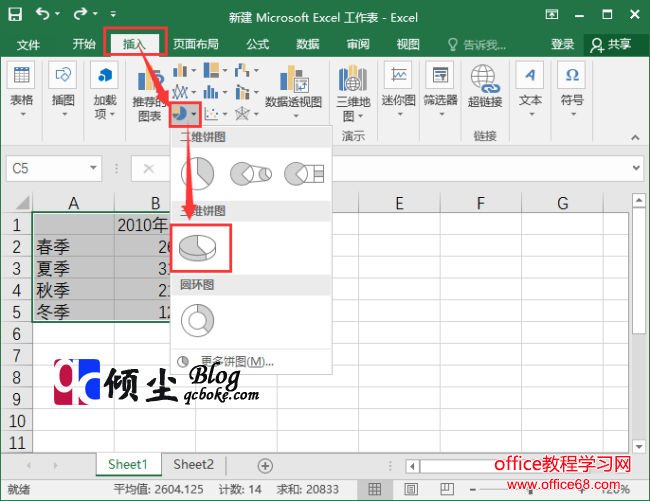The height and width of the screenshot is (501, 650).
Task: Add a new sheet with plus button
Action: click(x=265, y=466)
